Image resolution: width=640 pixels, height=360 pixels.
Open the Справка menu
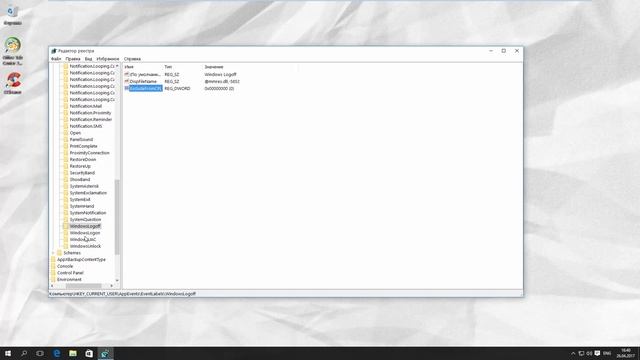point(132,59)
